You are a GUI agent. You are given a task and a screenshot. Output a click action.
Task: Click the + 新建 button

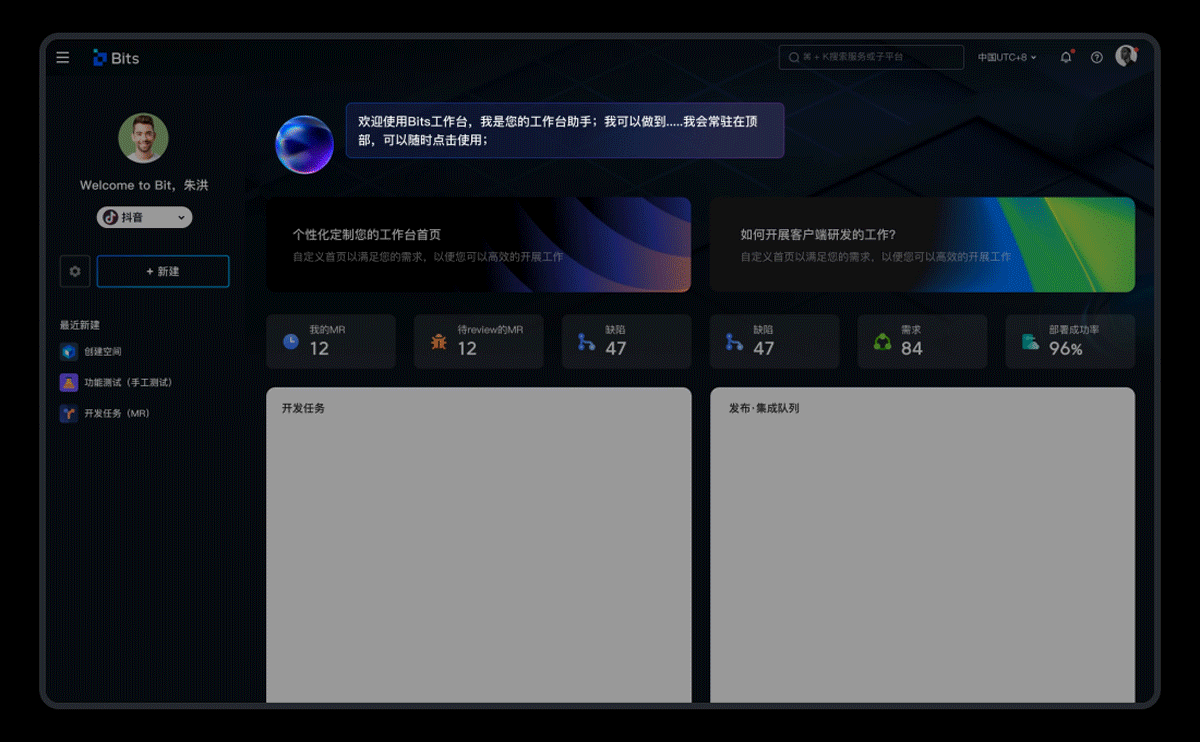point(163,271)
